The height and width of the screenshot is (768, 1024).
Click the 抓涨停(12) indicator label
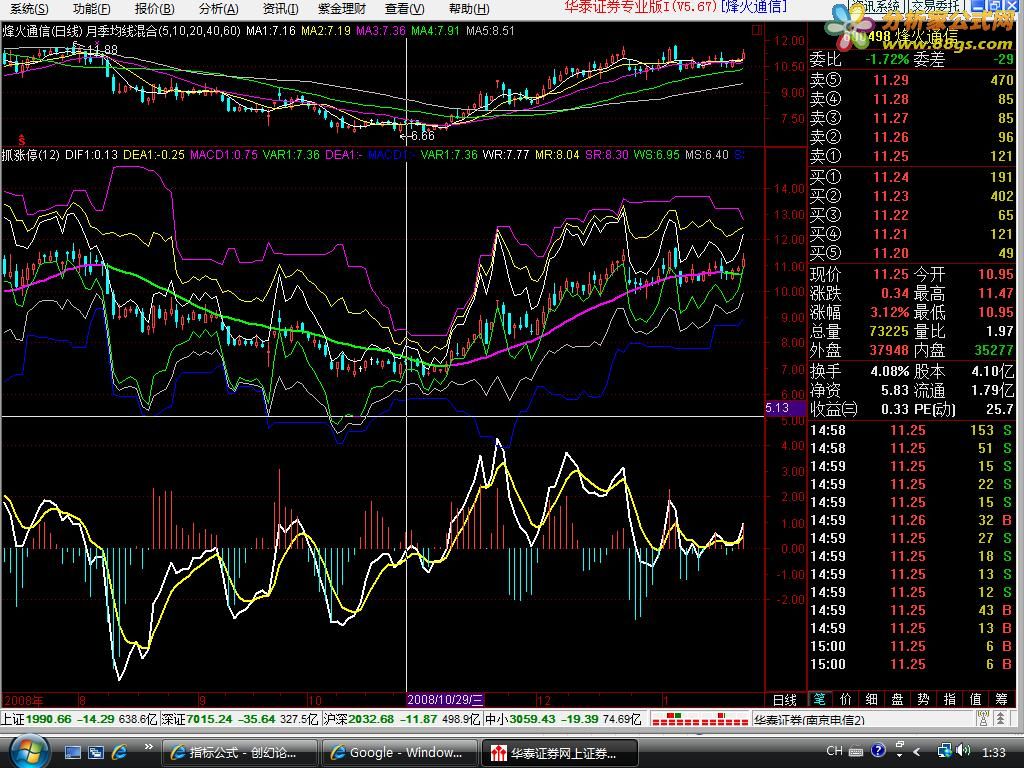coord(31,155)
